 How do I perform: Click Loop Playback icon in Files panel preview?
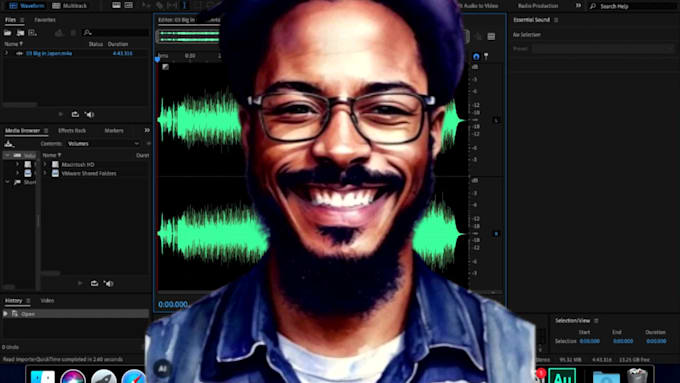click(75, 114)
